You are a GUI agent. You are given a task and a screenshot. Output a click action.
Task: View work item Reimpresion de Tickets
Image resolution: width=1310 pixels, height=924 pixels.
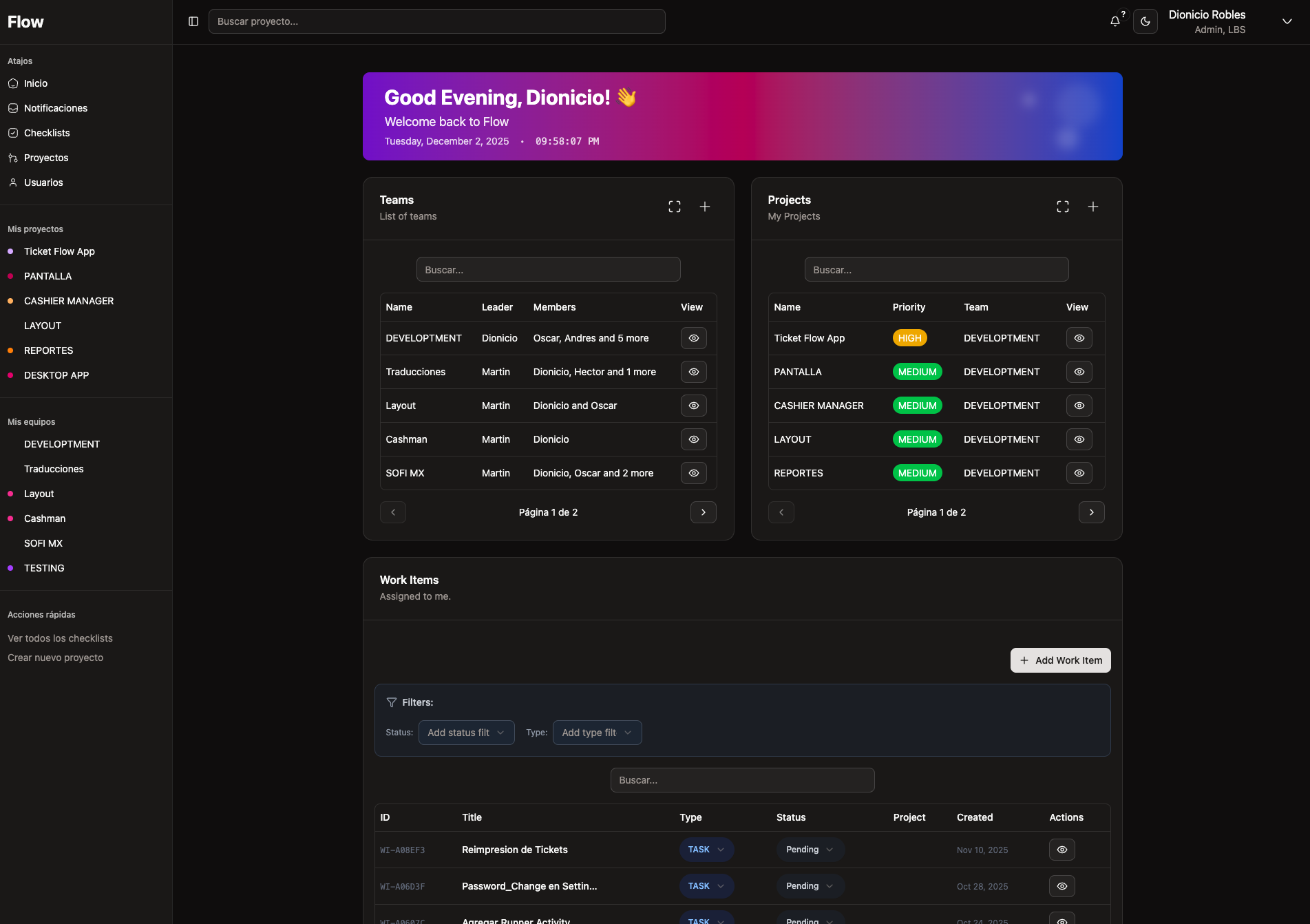(x=1061, y=850)
